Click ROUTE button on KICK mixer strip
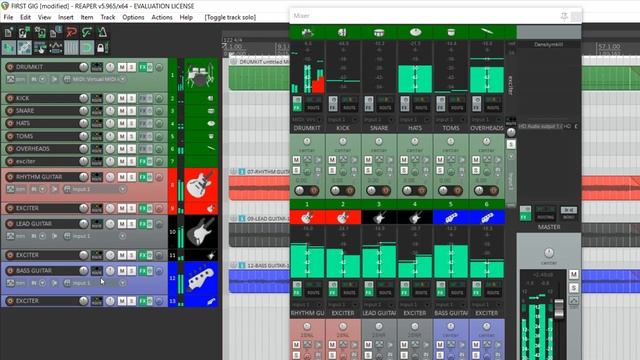Screen dimensions: 640x360 (x=349, y=108)
